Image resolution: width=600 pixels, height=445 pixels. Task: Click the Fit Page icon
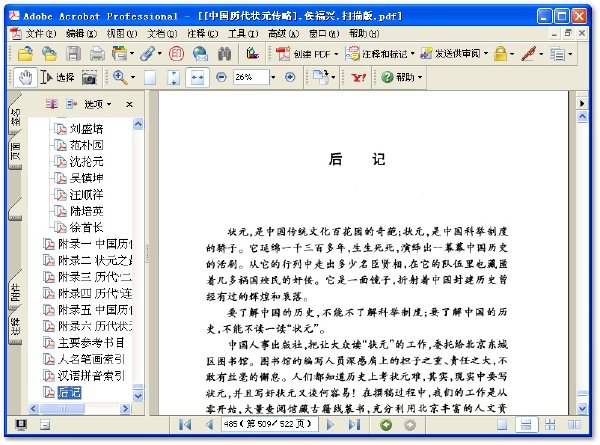173,78
